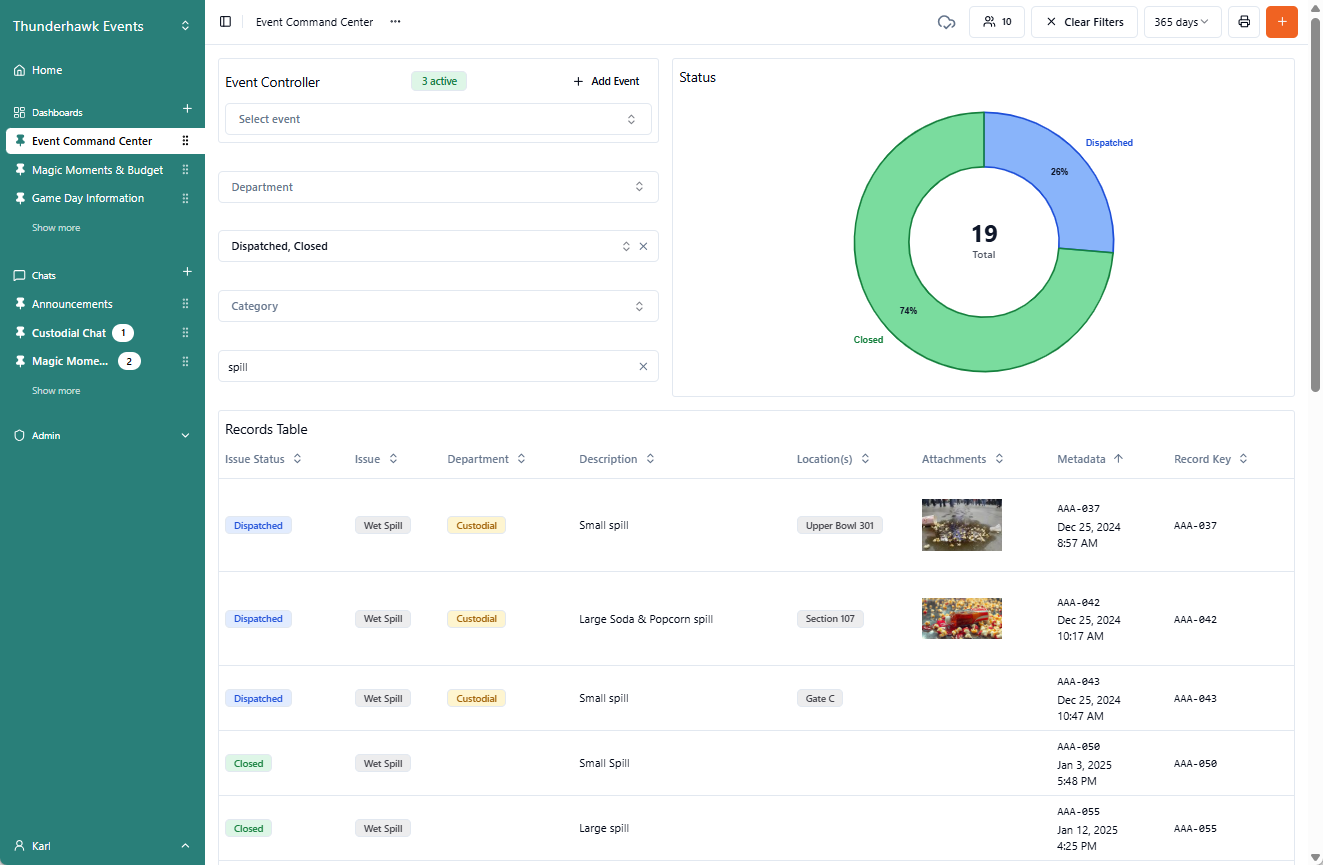The image size is (1323, 865).
Task: Open Magic Moments & Budget dashboard
Action: tap(97, 170)
